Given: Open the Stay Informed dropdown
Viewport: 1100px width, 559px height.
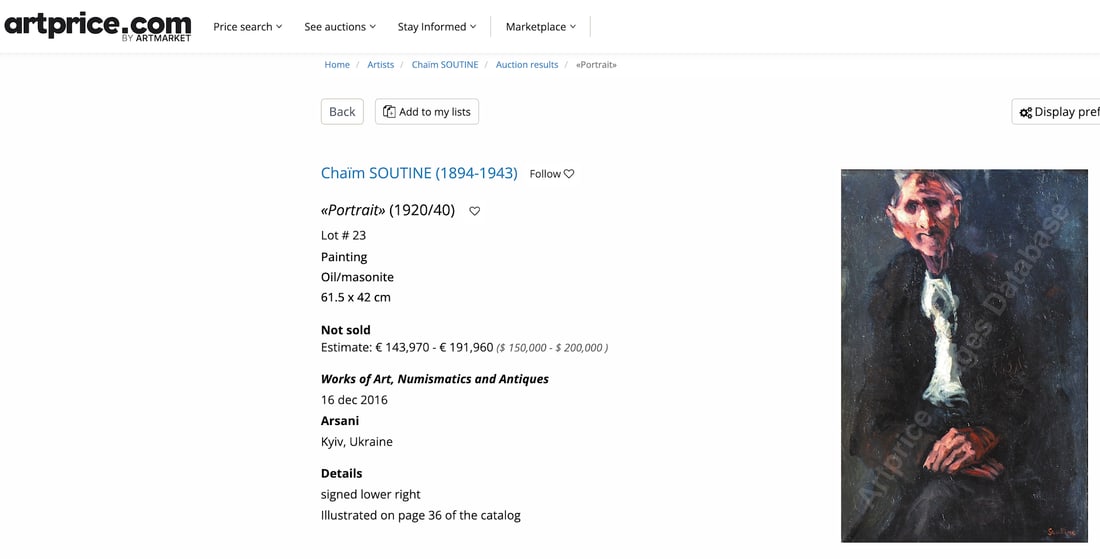Looking at the screenshot, I should pos(437,27).
